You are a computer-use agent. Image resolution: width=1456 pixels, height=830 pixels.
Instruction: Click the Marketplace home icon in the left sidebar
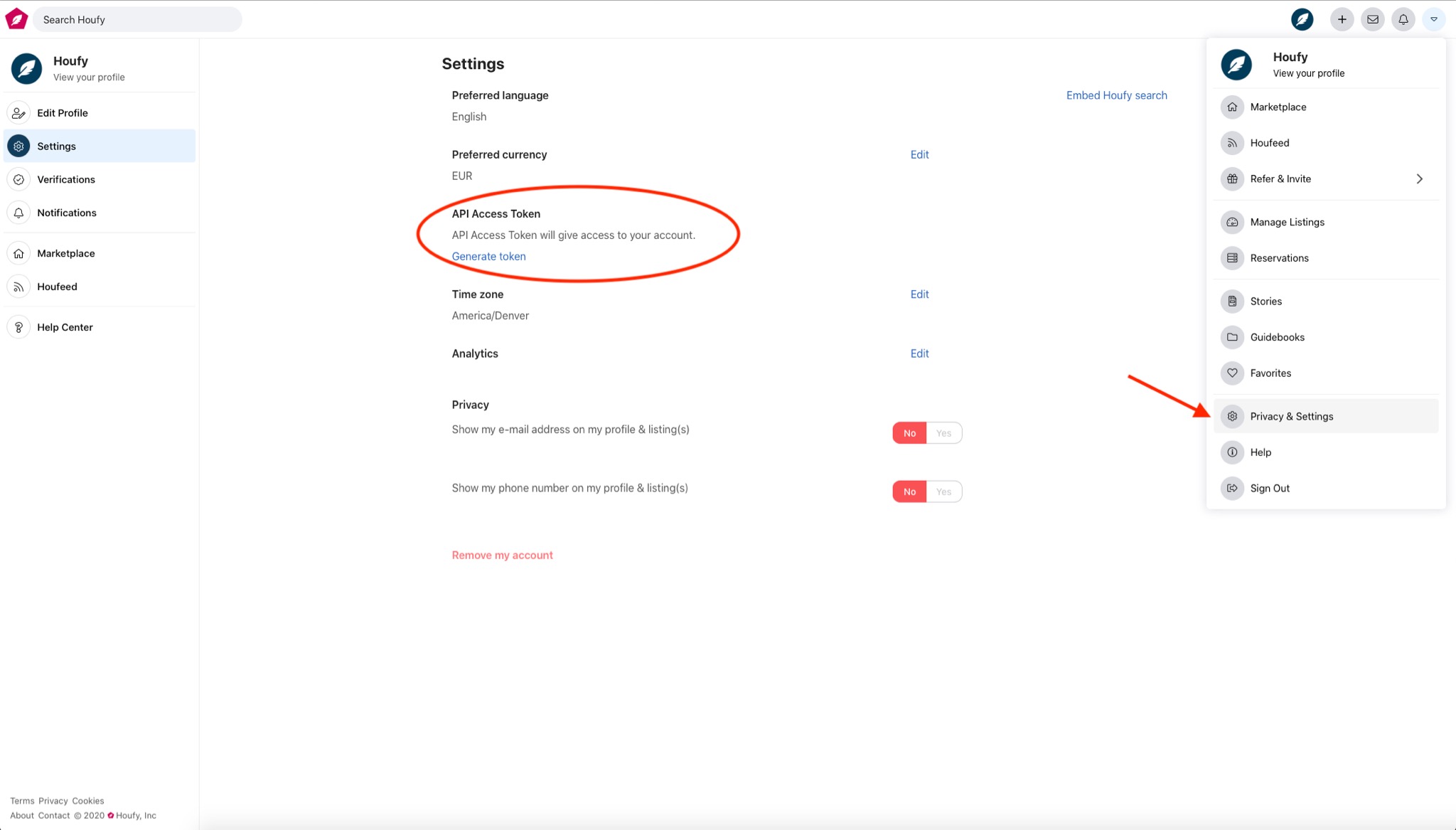tap(18, 254)
